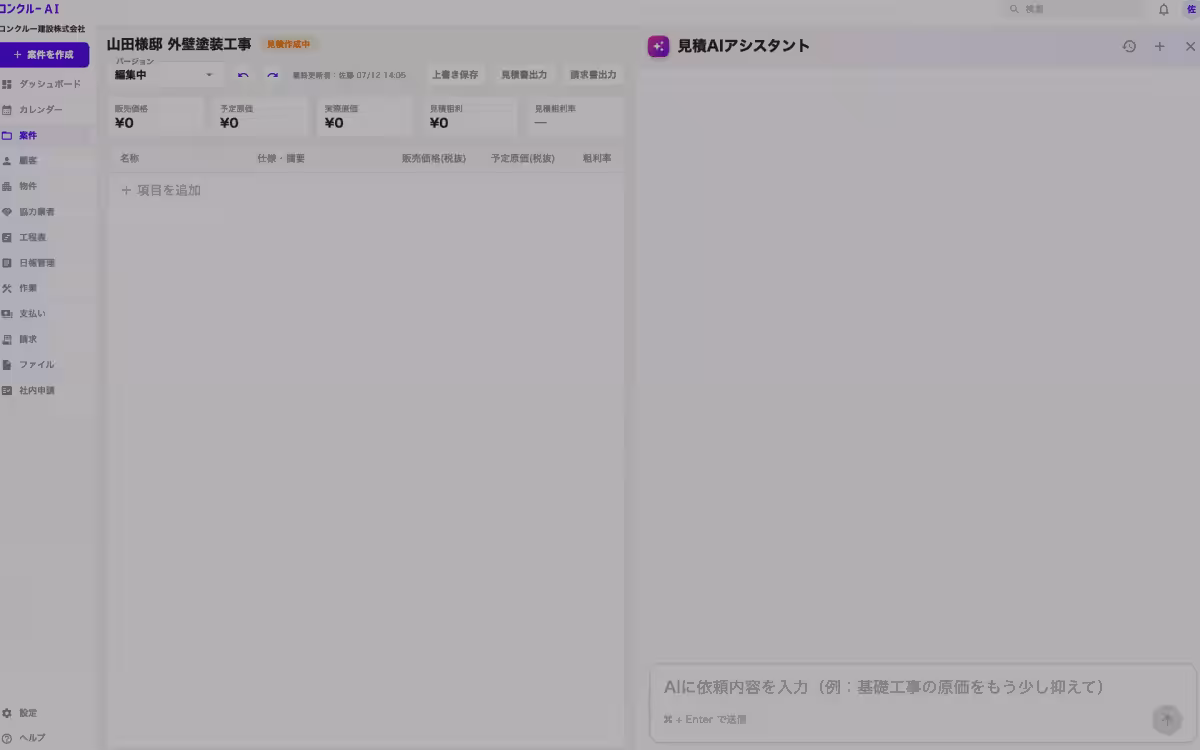Click the undo arrow icon
This screenshot has width=1200, height=750.
243,75
